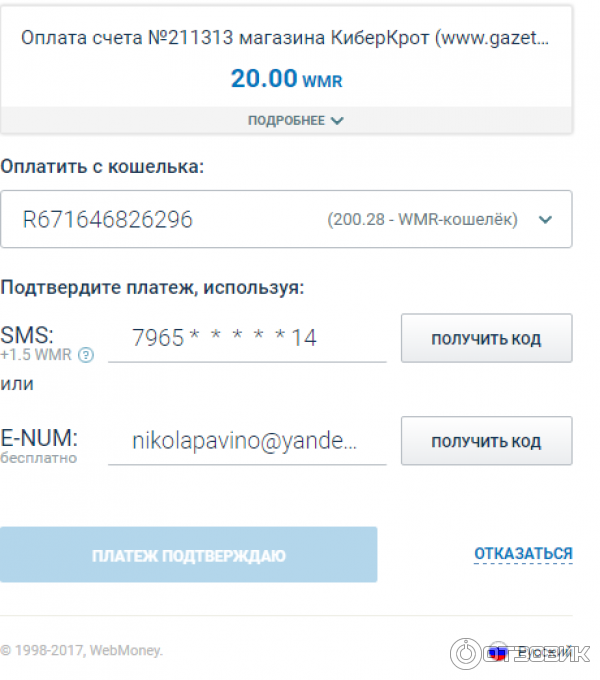The height and width of the screenshot is (680, 600).
Task: Click the 20.00 WMR payment amount
Action: tap(286, 79)
